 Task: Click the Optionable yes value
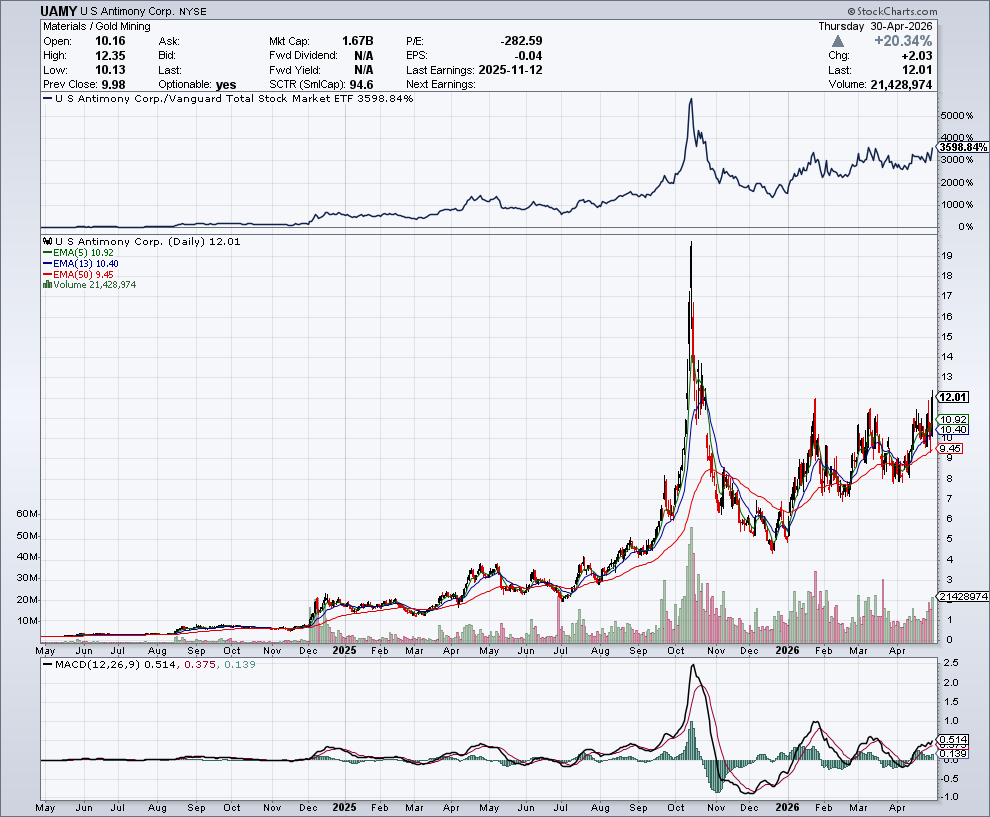(226, 85)
